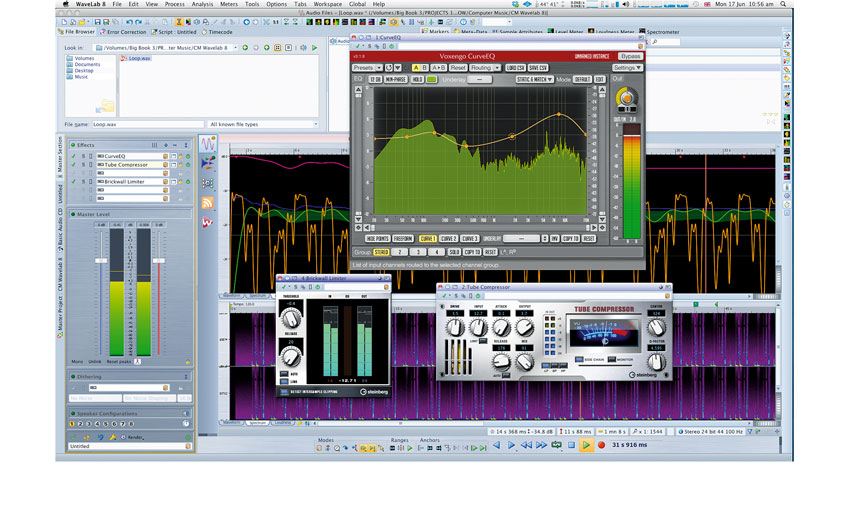The height and width of the screenshot is (505, 850).
Task: Open the Analysis menu
Action: pos(202,4)
